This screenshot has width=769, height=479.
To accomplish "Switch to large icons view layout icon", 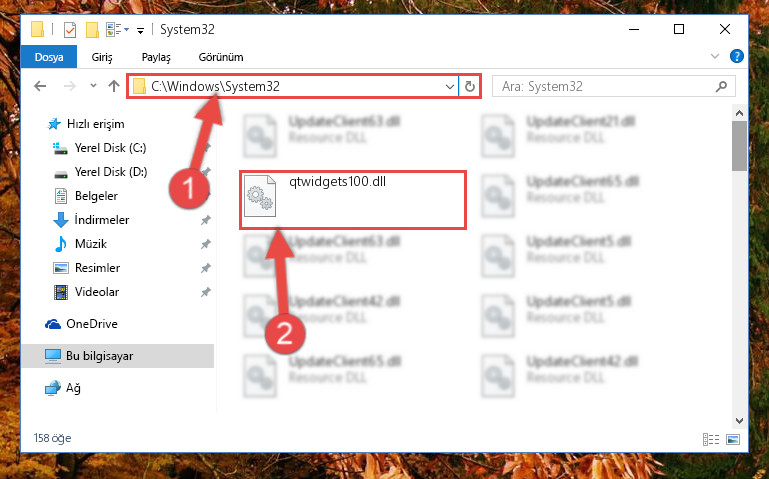I will pyautogui.click(x=733, y=439).
